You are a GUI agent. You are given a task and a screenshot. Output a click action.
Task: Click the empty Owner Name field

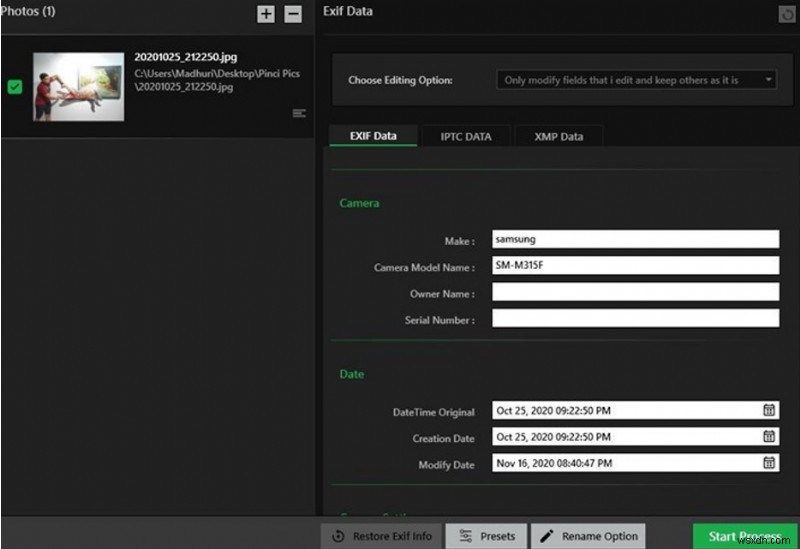636,292
